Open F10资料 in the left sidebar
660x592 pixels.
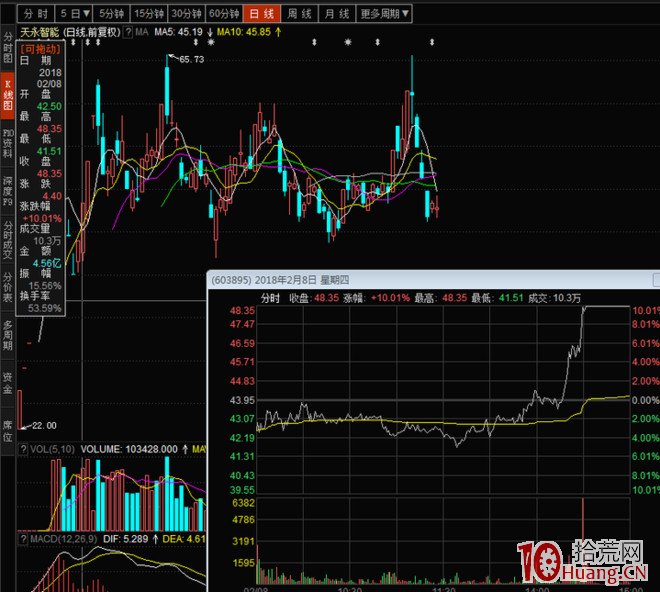(x=8, y=144)
